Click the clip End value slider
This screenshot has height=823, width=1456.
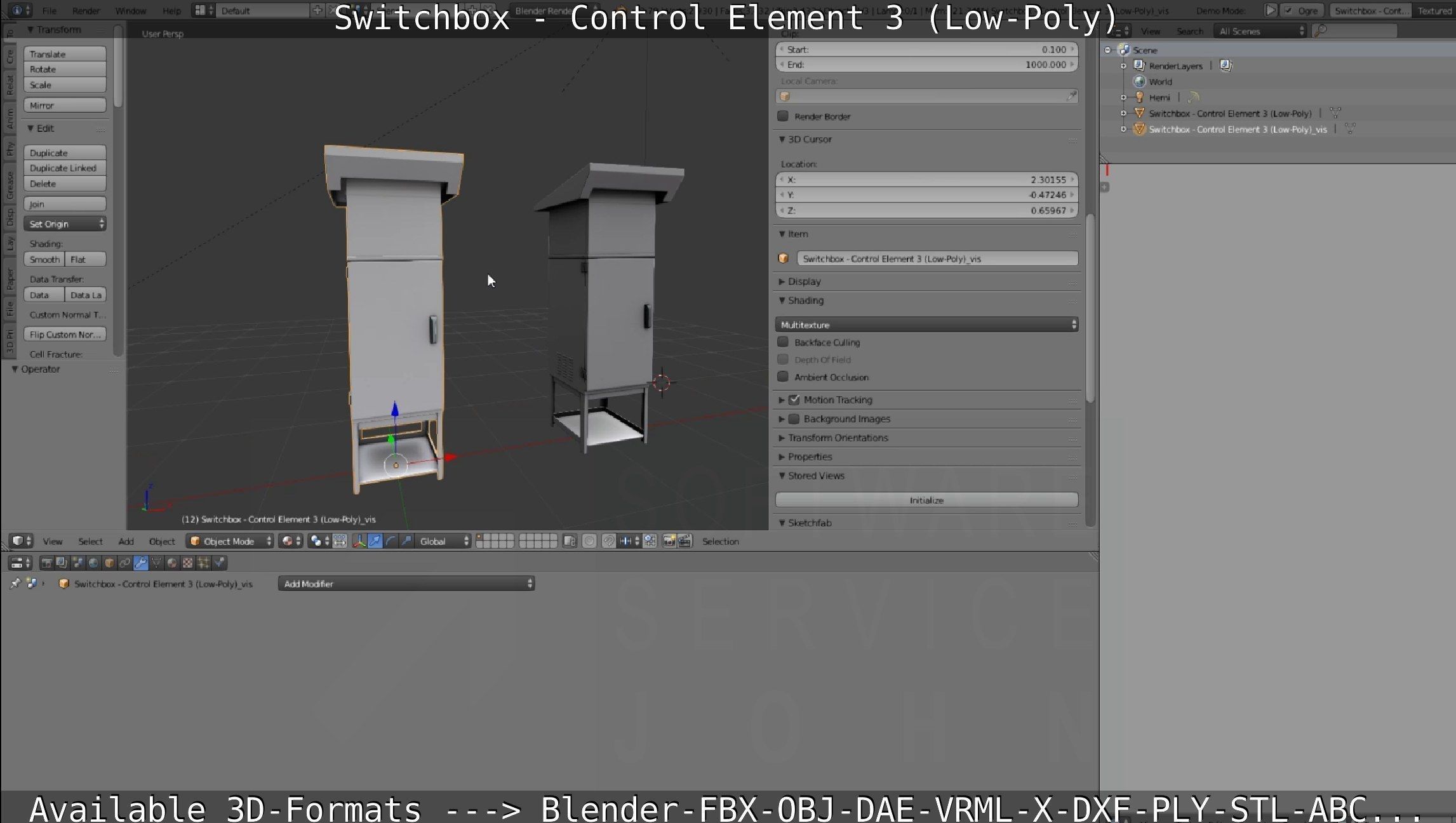pyautogui.click(x=926, y=64)
